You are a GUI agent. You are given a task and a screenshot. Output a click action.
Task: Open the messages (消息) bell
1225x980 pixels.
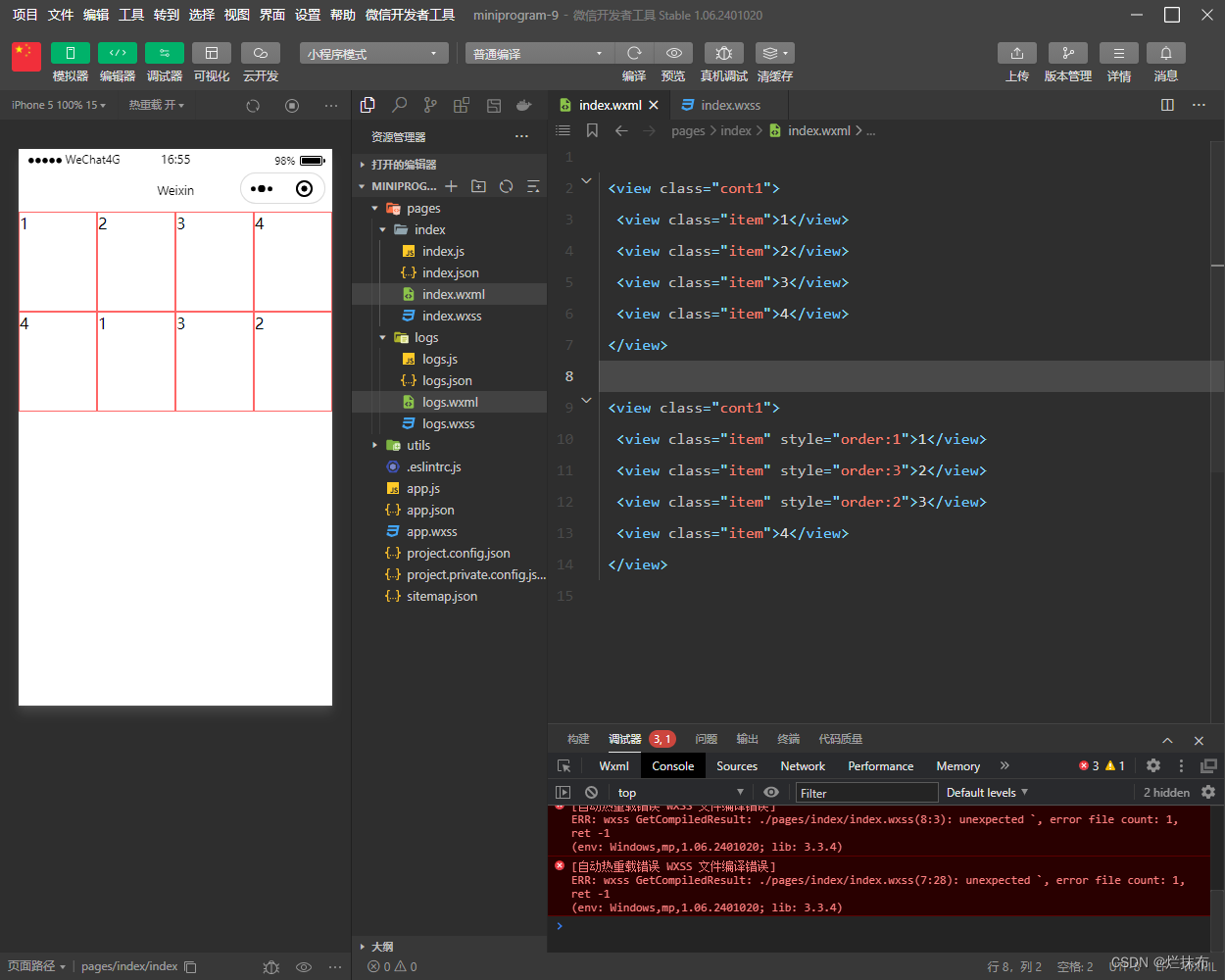pos(1166,53)
